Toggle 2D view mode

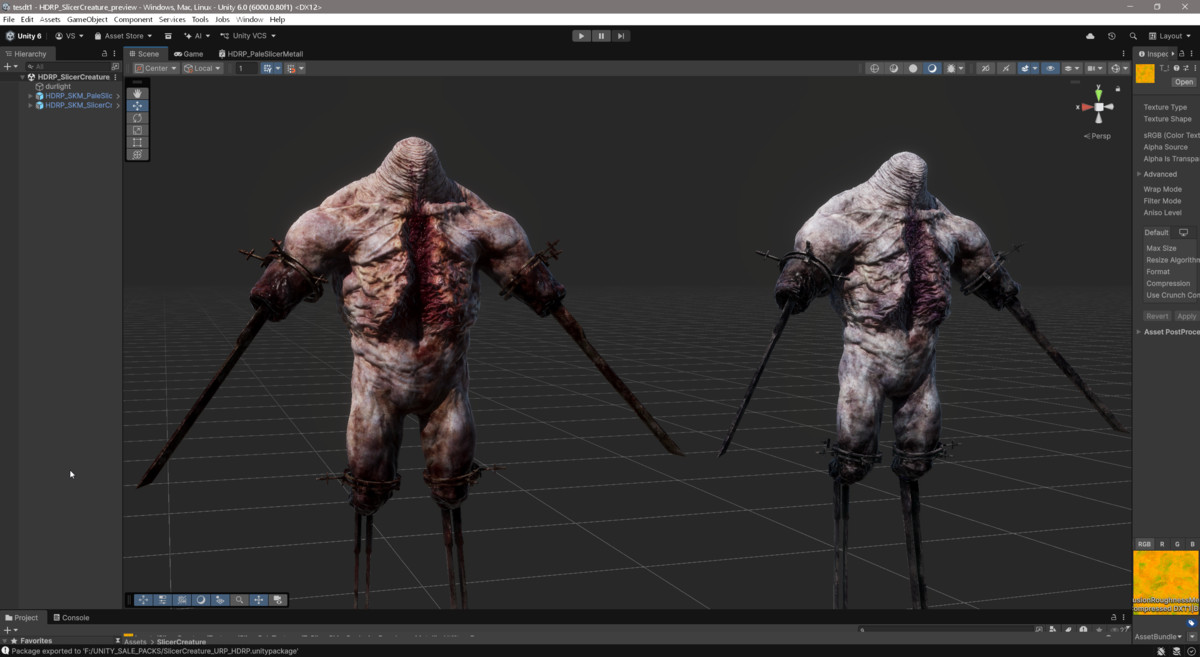[x=985, y=68]
